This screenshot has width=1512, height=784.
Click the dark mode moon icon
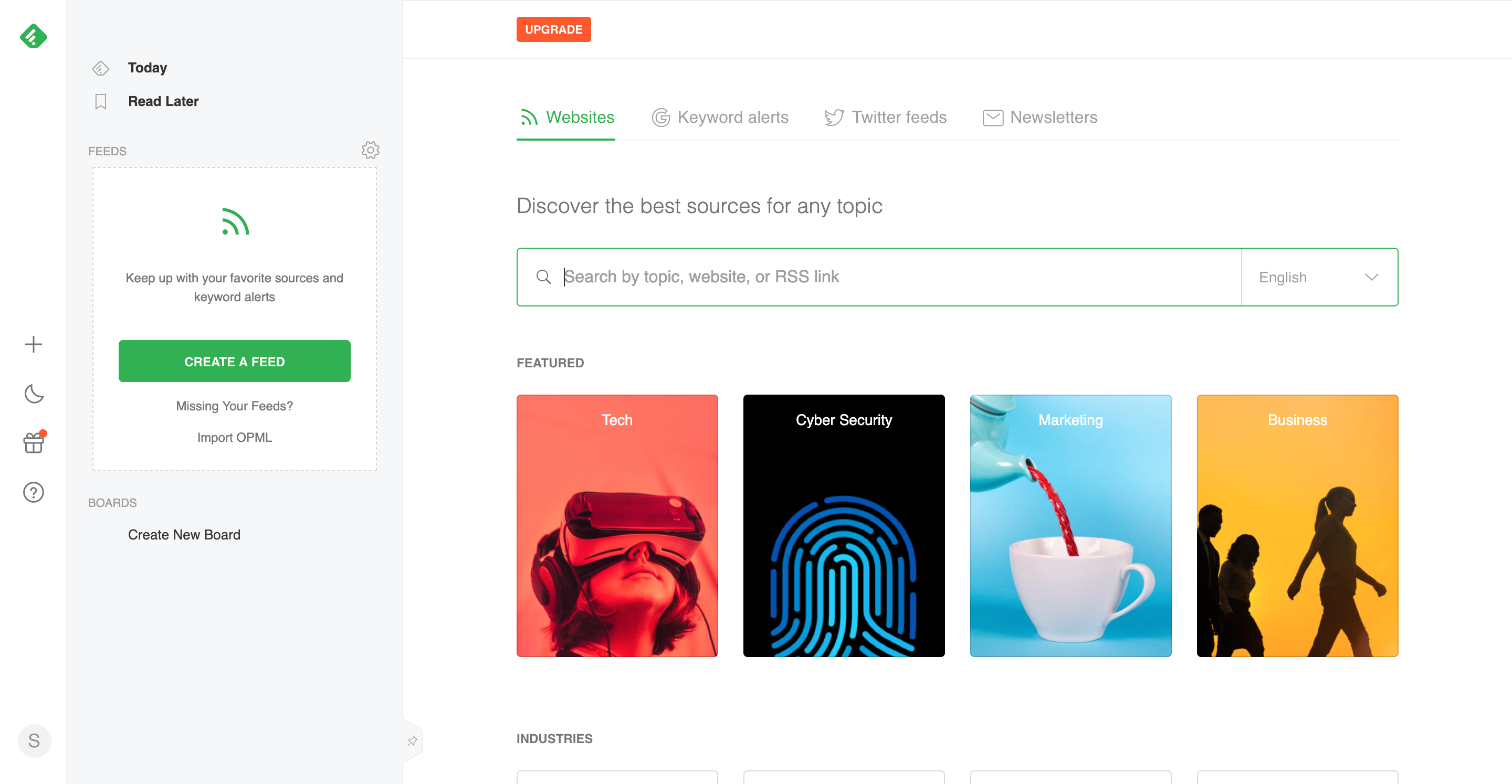[x=33, y=393]
